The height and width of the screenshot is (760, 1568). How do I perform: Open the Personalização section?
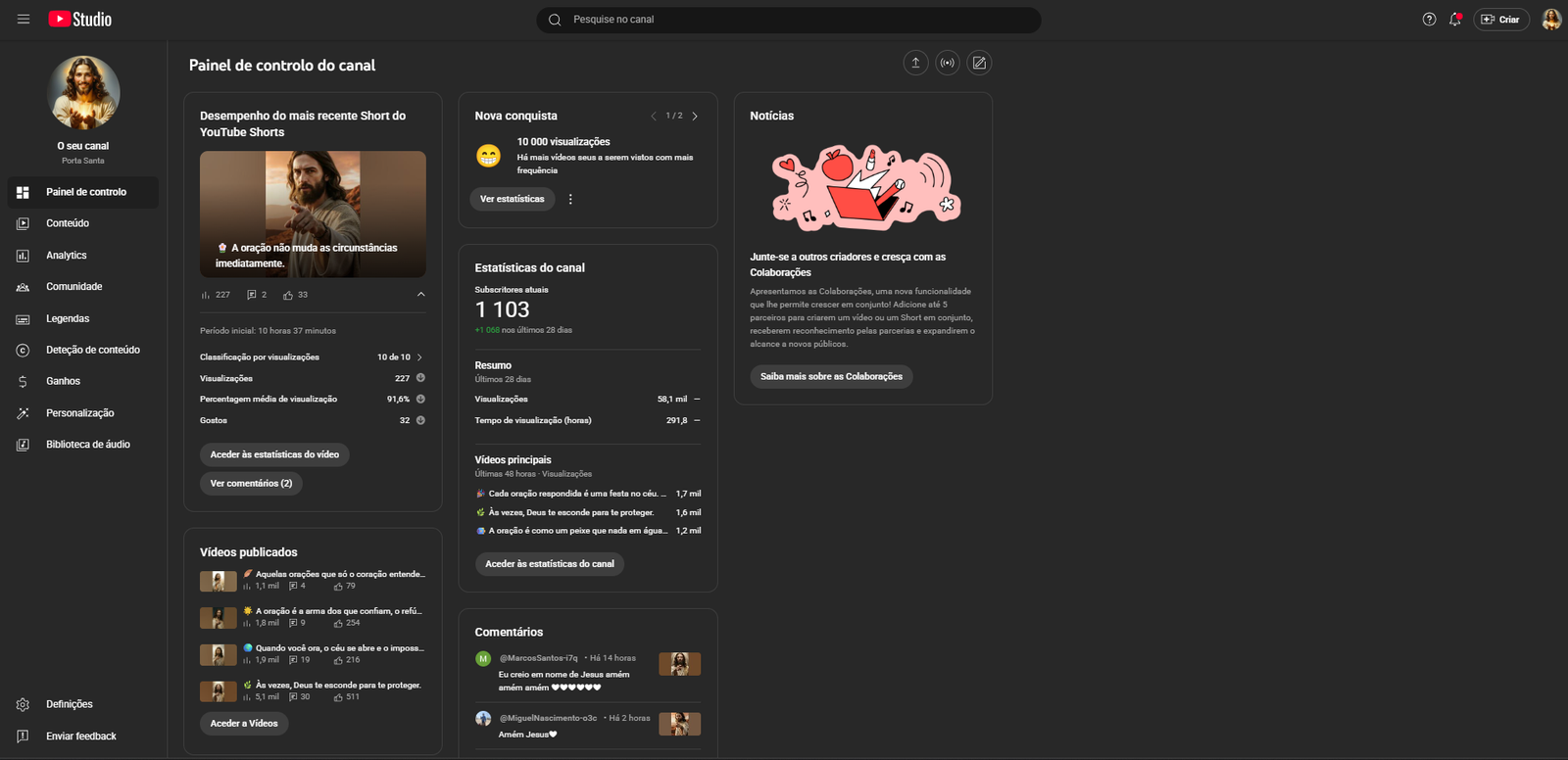(x=83, y=413)
